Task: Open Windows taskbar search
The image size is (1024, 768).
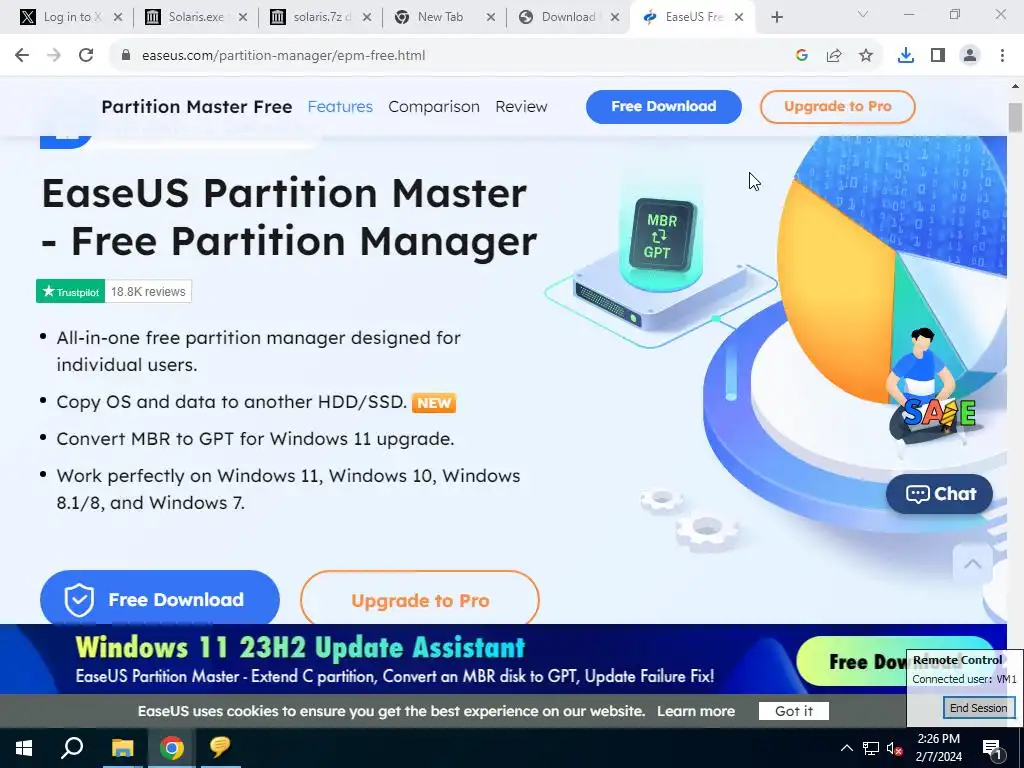Action: coord(72,748)
